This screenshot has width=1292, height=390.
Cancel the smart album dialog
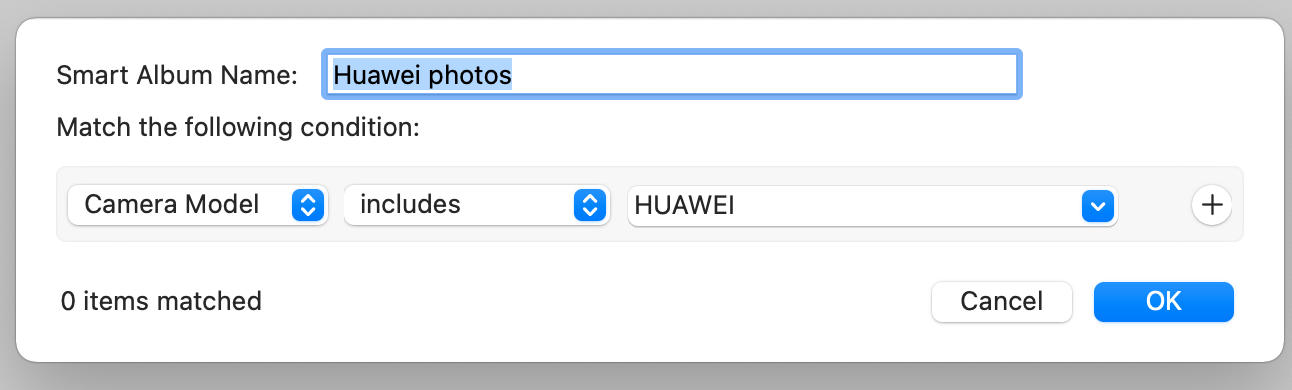[1001, 301]
